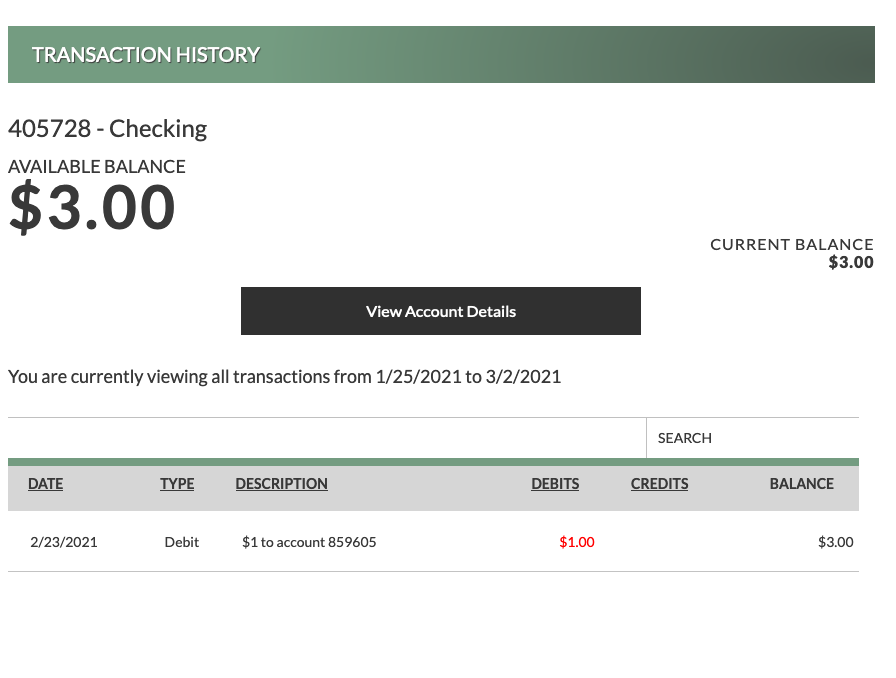Click the Debit type cell
896x678 pixels.
(182, 542)
